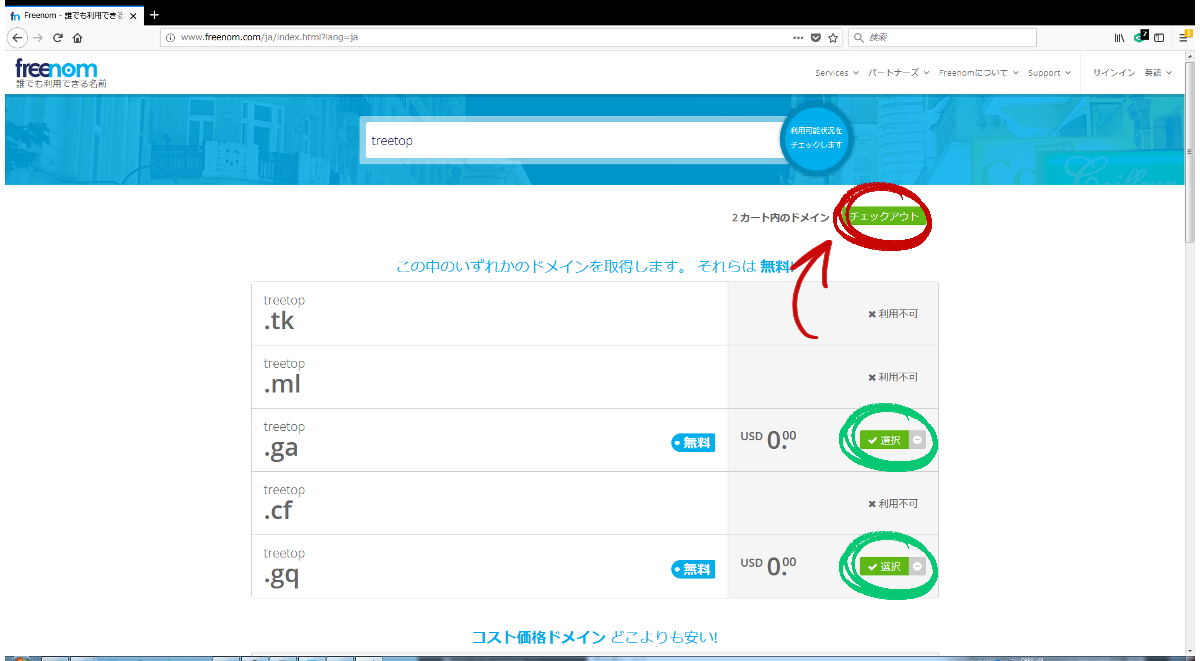Viewport: 1200px width, 661px height.
Task: Expand the パートナーズ menu
Action: click(899, 73)
